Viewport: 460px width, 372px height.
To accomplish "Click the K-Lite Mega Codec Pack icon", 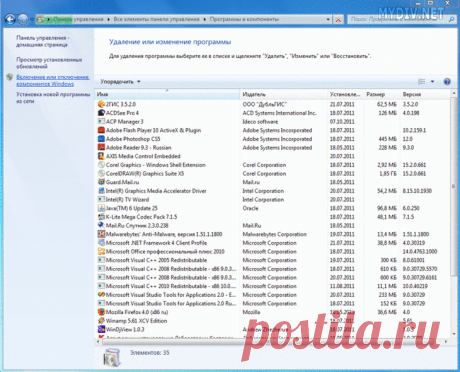I will [x=101, y=217].
